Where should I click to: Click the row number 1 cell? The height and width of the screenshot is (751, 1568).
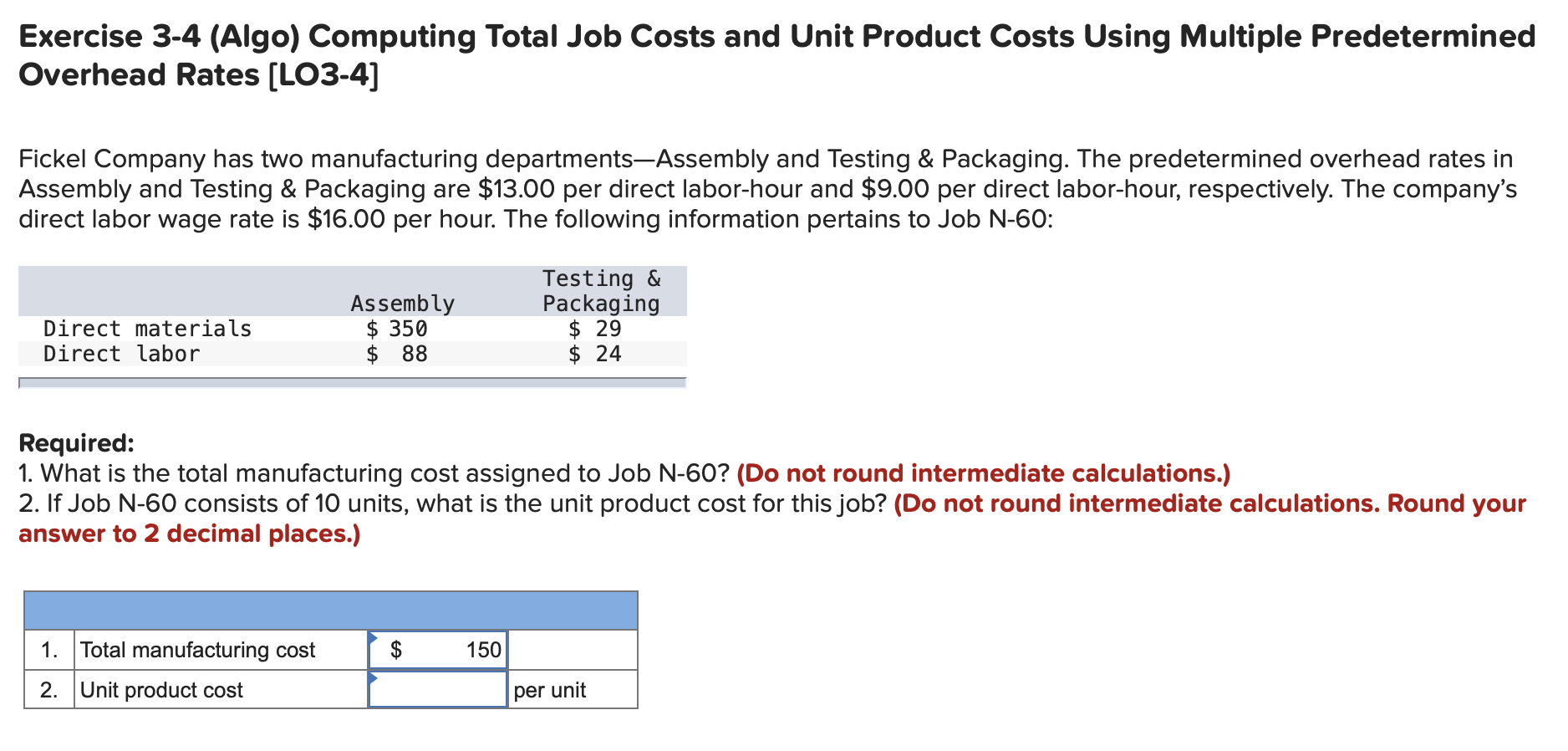pyautogui.click(x=48, y=650)
